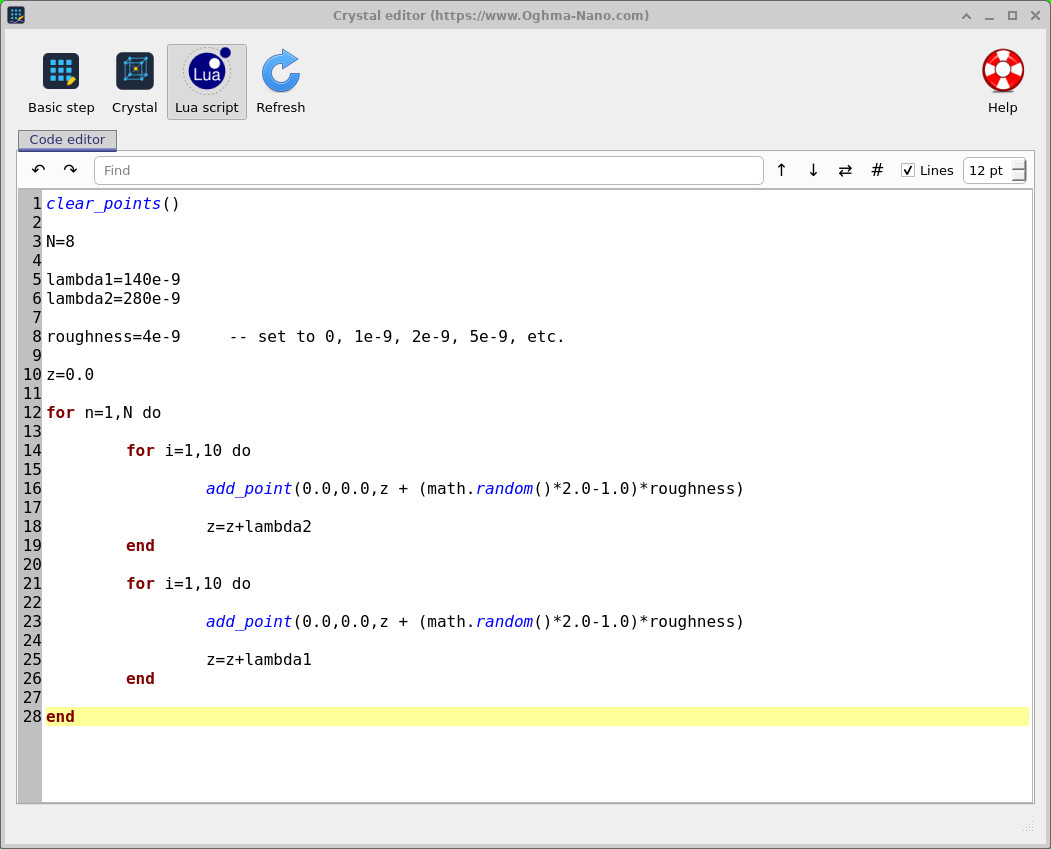Click the z=0.0 line
The width and height of the screenshot is (1051, 849).
[x=70, y=375]
